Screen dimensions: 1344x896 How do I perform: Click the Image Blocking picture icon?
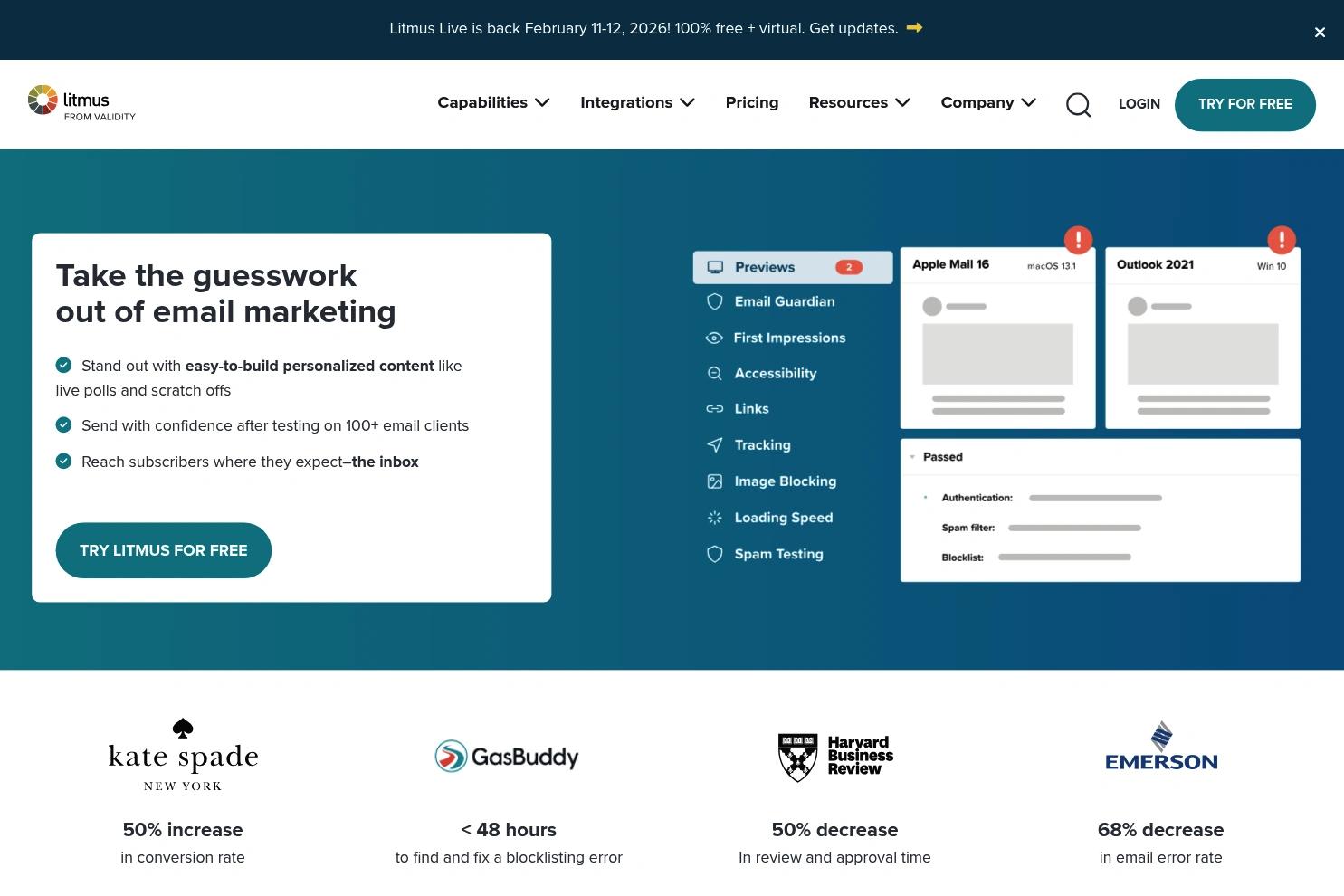click(715, 481)
